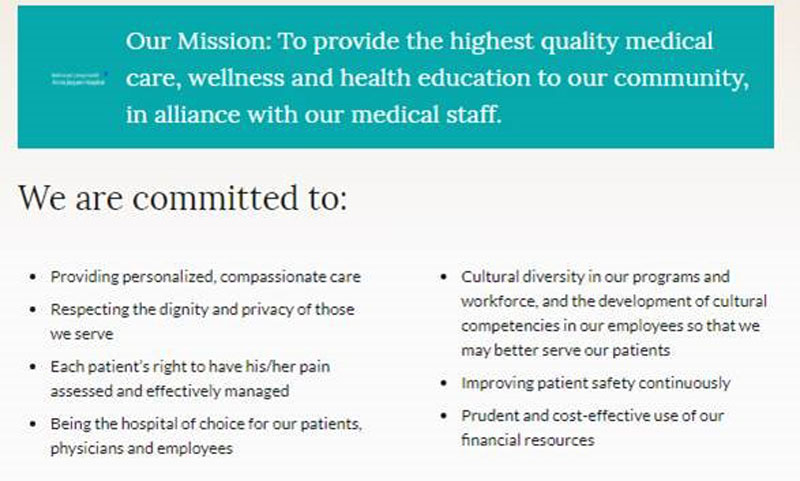Click the hospital logo in teal banner
The width and height of the screenshot is (800, 481).
pyautogui.click(x=81, y=78)
